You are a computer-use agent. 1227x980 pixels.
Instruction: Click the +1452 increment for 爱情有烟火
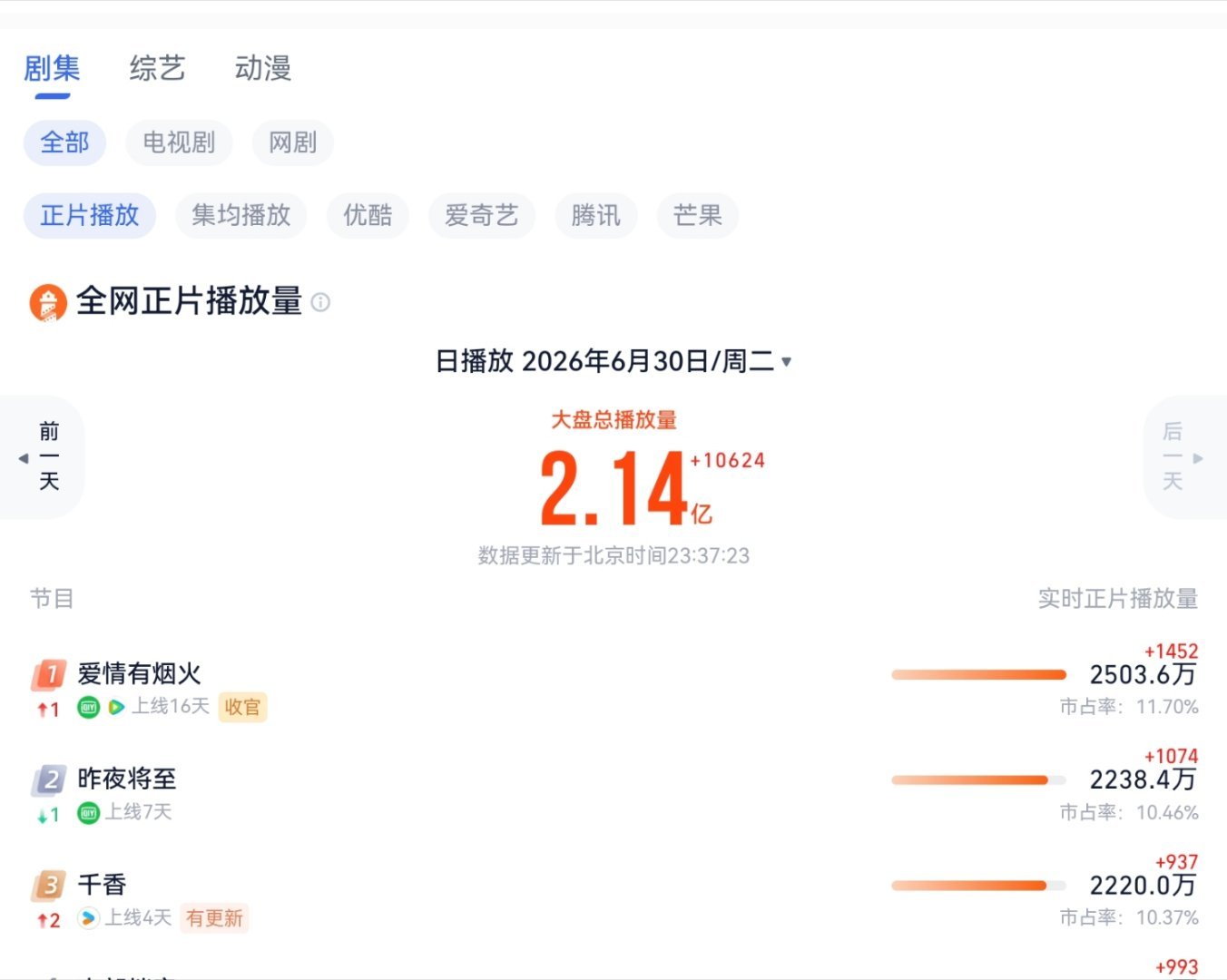[1171, 652]
